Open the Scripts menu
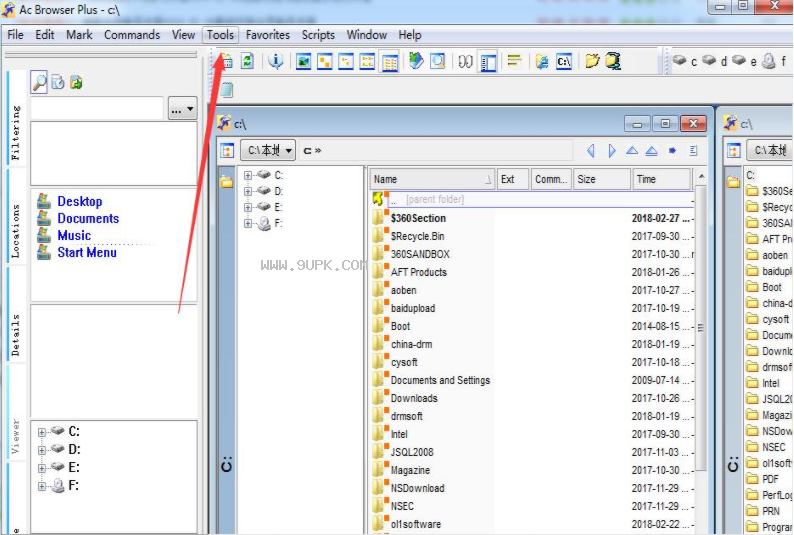The height and width of the screenshot is (535, 794). click(319, 35)
